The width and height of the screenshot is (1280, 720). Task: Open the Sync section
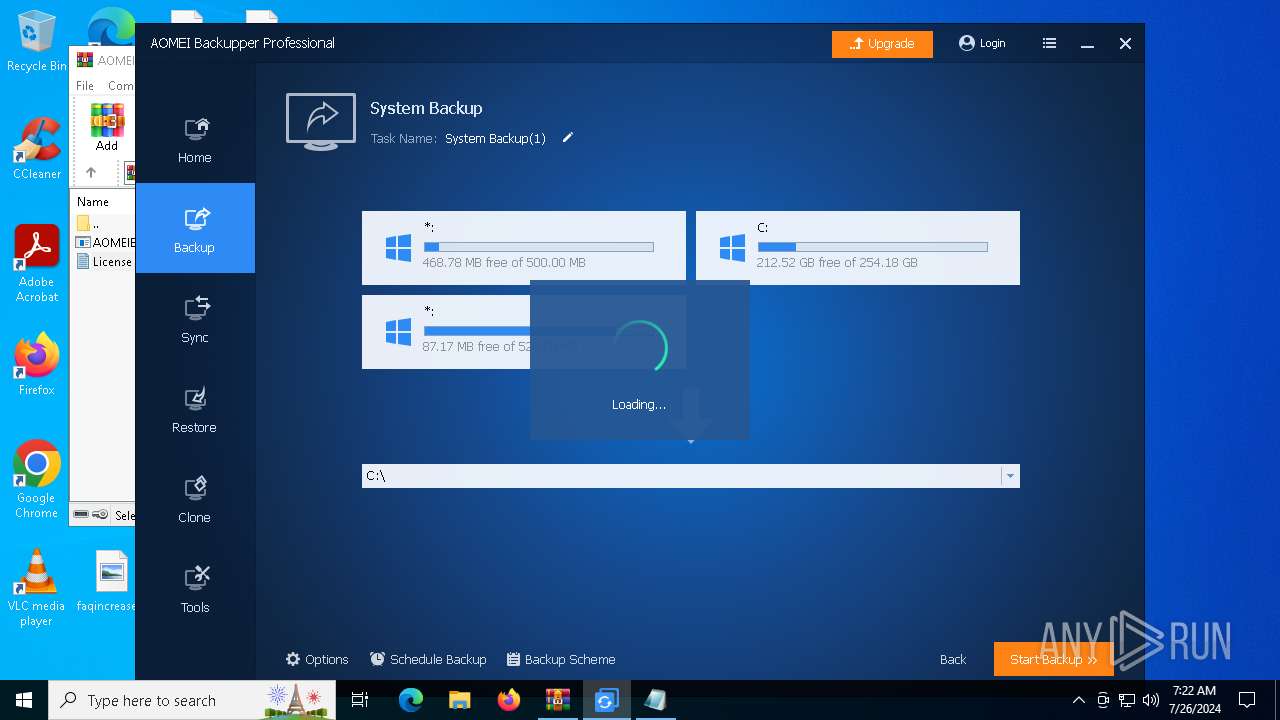[x=195, y=318]
